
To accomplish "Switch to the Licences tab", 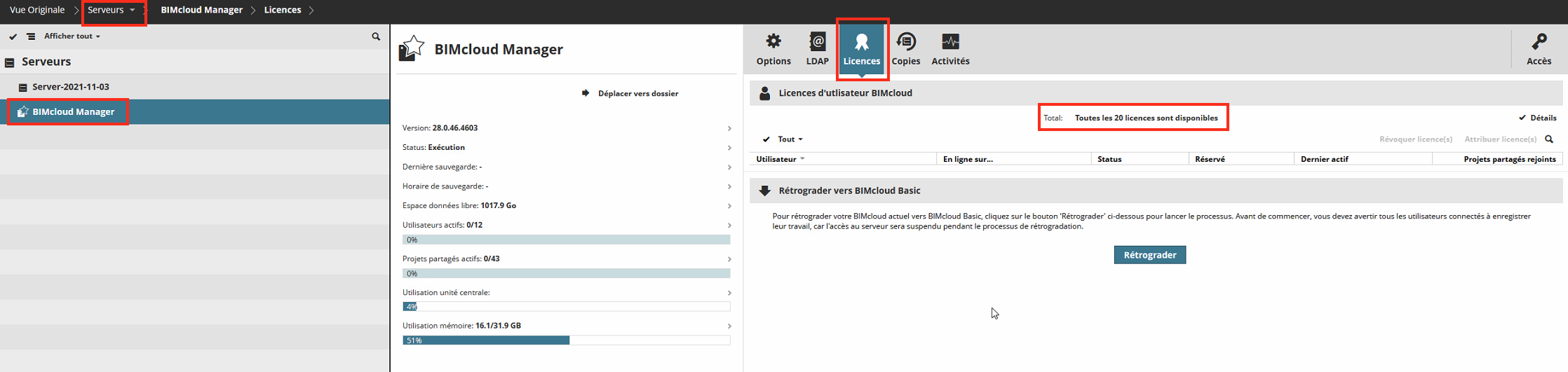I will 862,49.
